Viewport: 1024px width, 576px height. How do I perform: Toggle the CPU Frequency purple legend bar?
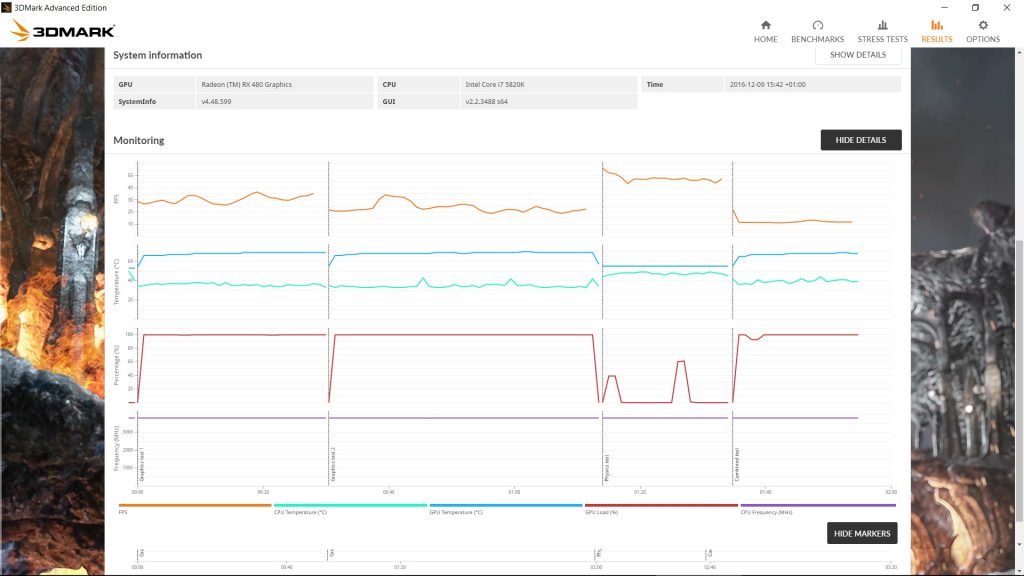pyautogui.click(x=818, y=505)
